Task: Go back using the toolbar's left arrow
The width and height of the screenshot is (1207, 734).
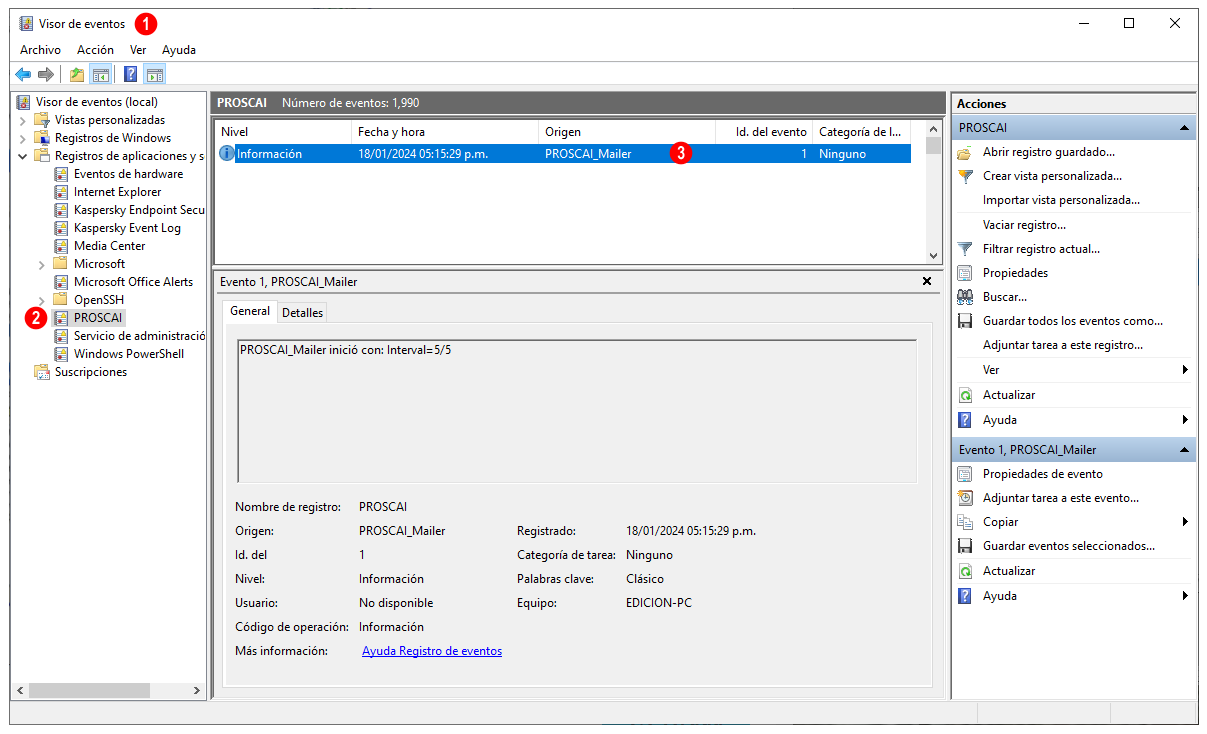Action: [23, 74]
